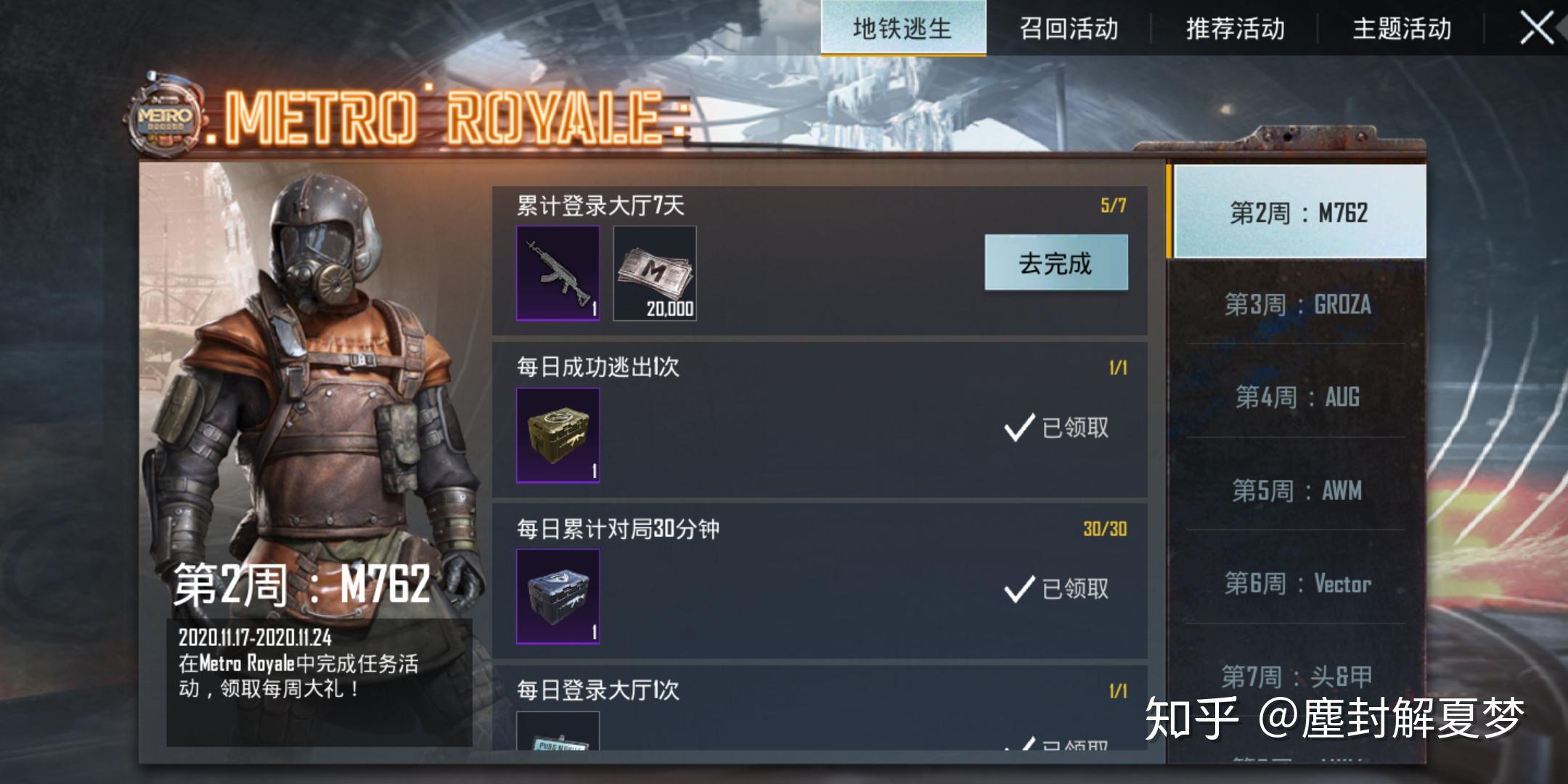Open the blue supply crate reward icon
1568x784 pixels.
(x=558, y=597)
